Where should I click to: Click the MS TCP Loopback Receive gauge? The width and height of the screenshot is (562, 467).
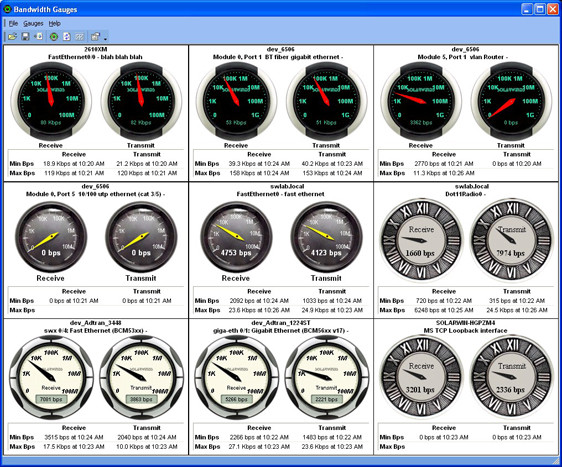(421, 377)
